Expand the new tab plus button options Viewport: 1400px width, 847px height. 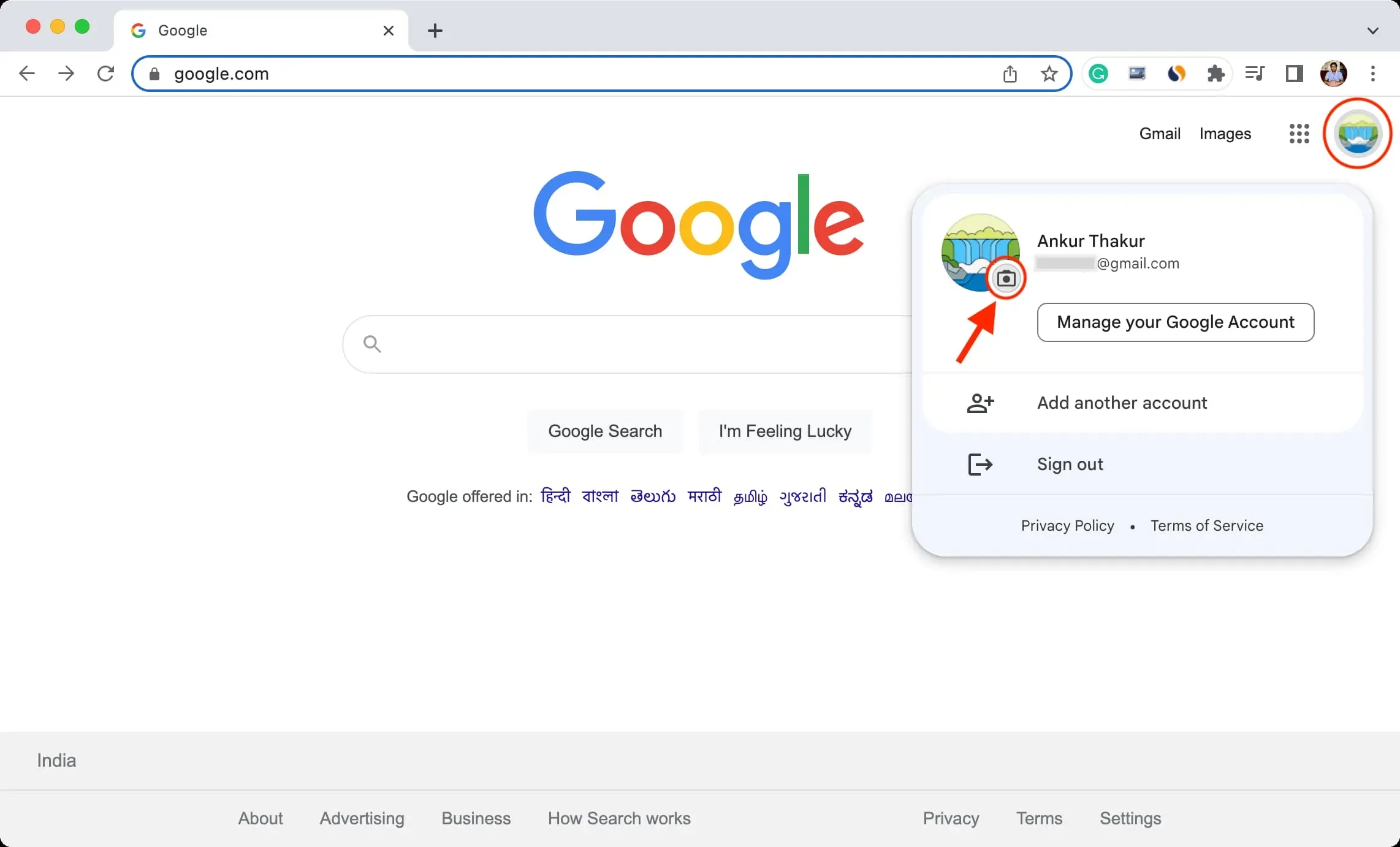click(x=435, y=30)
